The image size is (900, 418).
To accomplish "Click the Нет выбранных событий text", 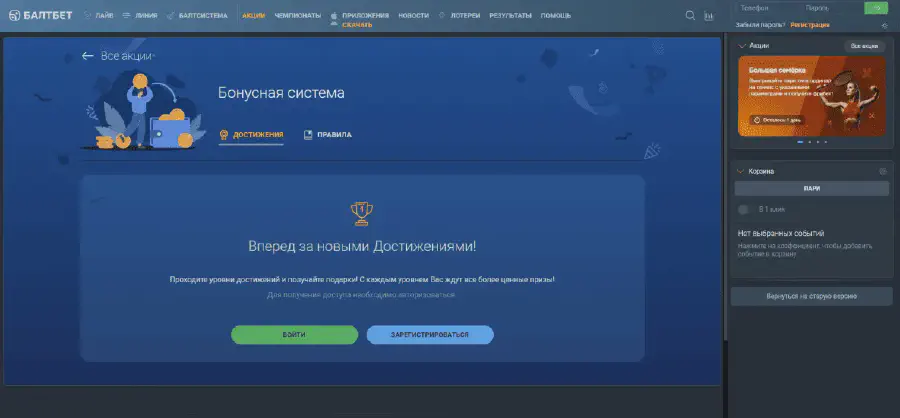I will coord(781,233).
